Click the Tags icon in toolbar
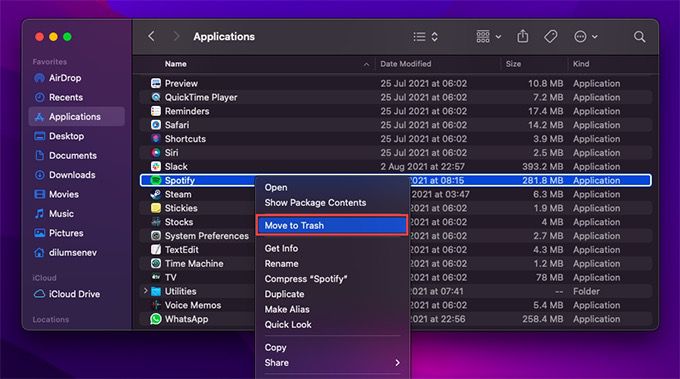680x379 pixels. pyautogui.click(x=551, y=36)
